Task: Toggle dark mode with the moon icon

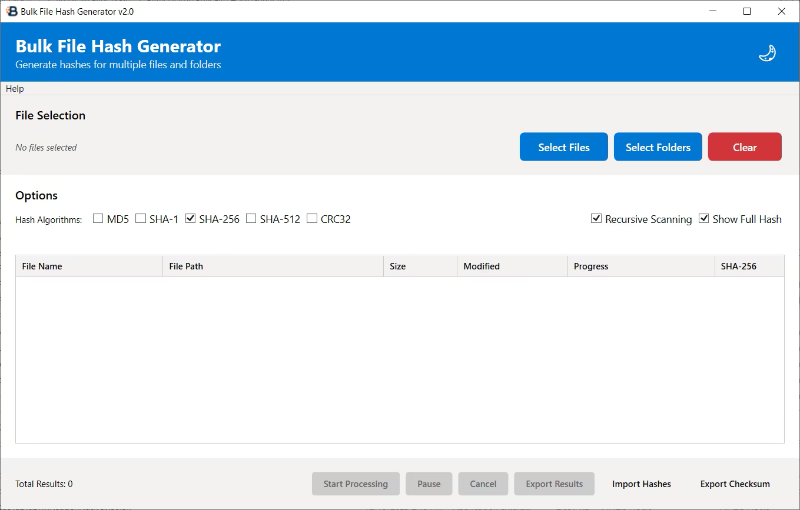Action: [767, 53]
